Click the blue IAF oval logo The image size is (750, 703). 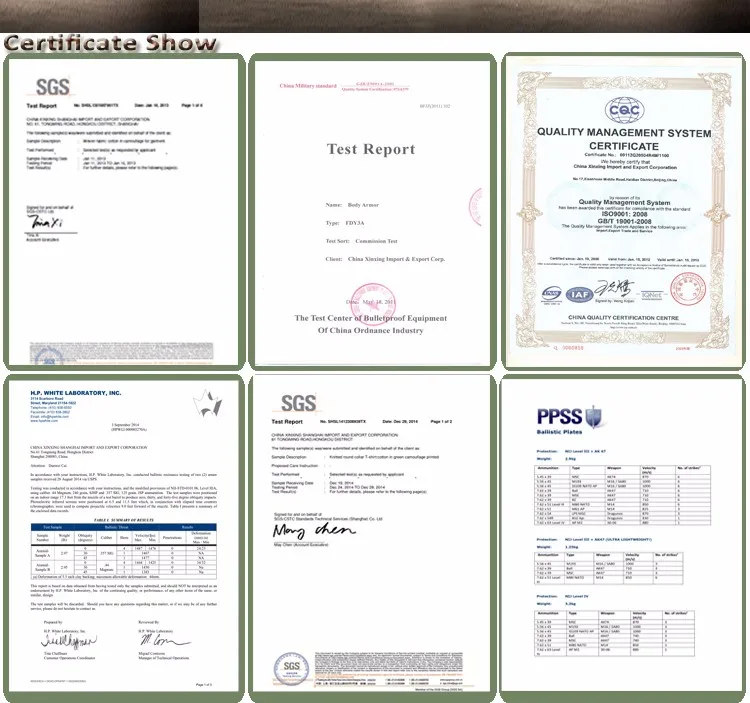(x=580, y=295)
